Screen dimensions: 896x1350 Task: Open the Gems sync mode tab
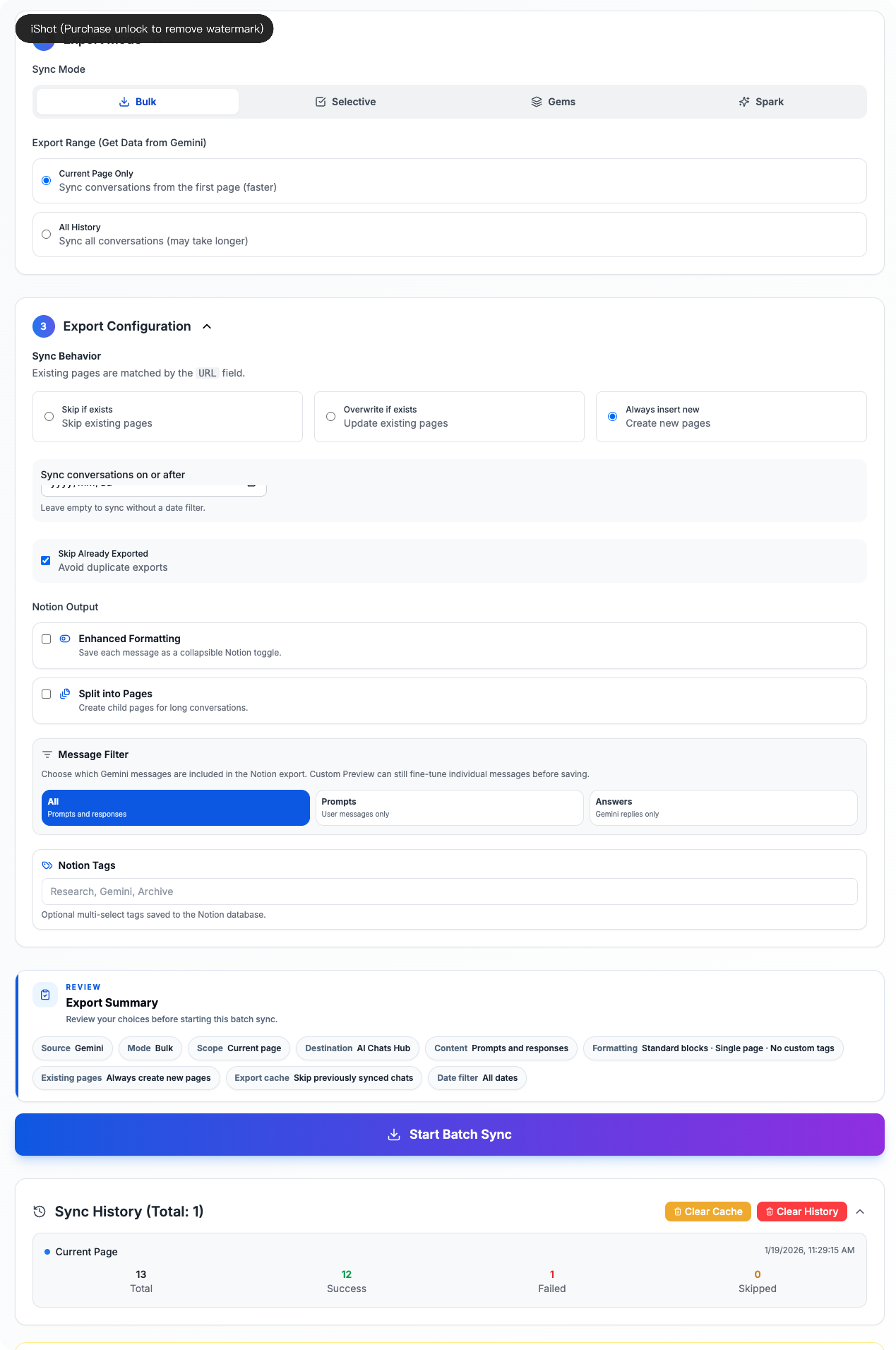[554, 102]
